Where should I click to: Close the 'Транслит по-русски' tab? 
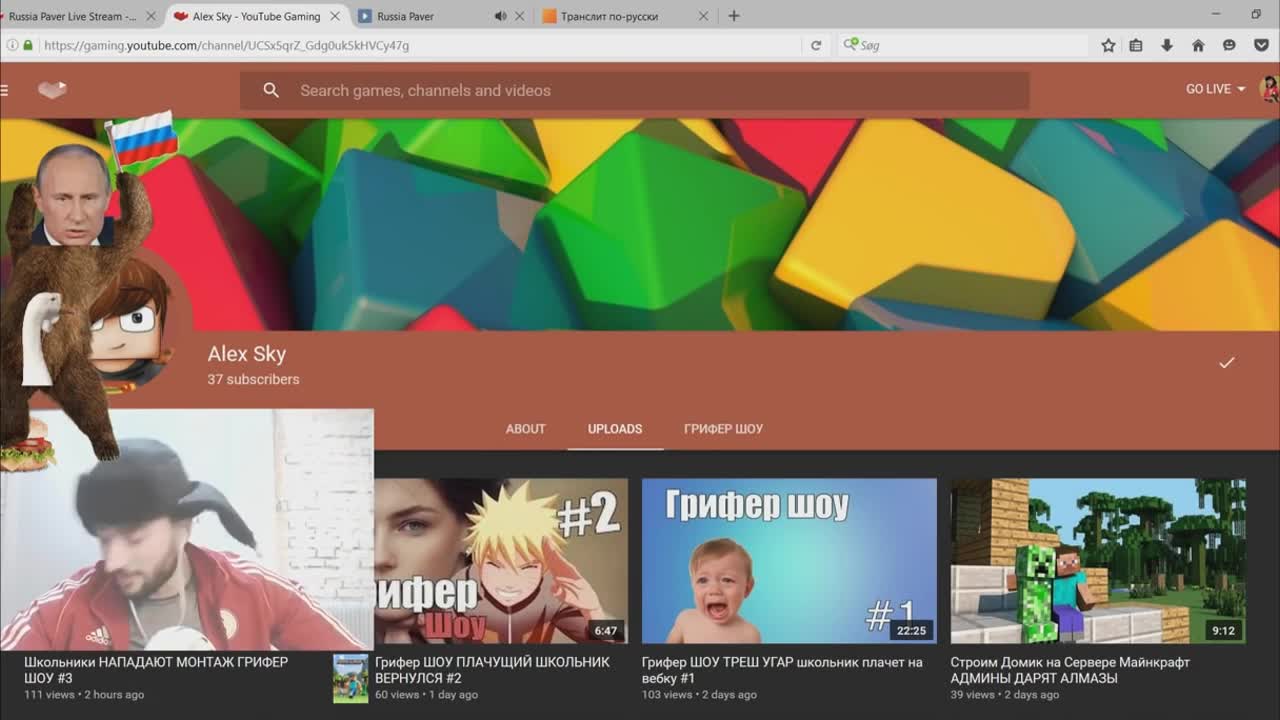703,16
